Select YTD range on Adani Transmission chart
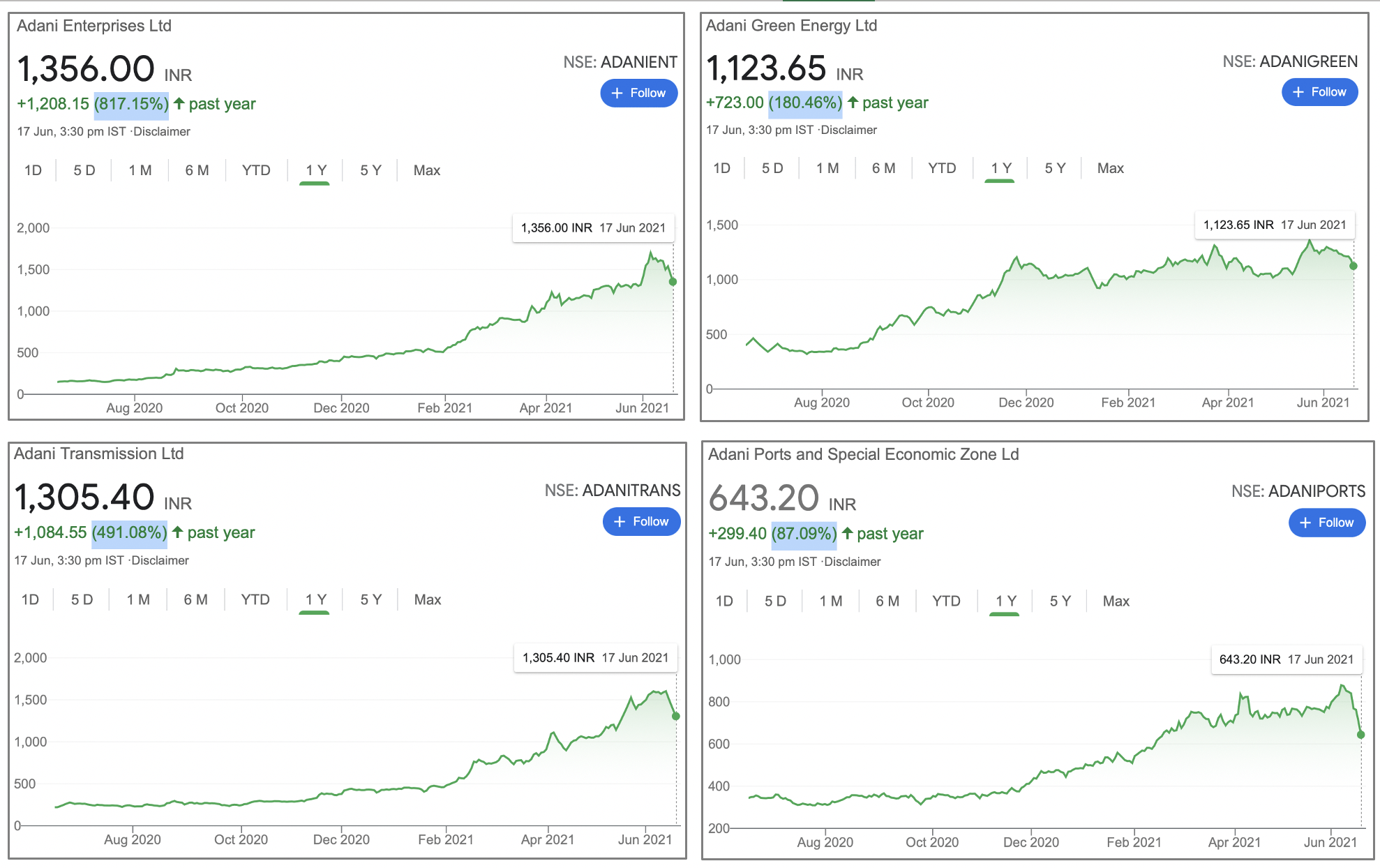Screen dimensions: 1380x868 tap(255, 599)
